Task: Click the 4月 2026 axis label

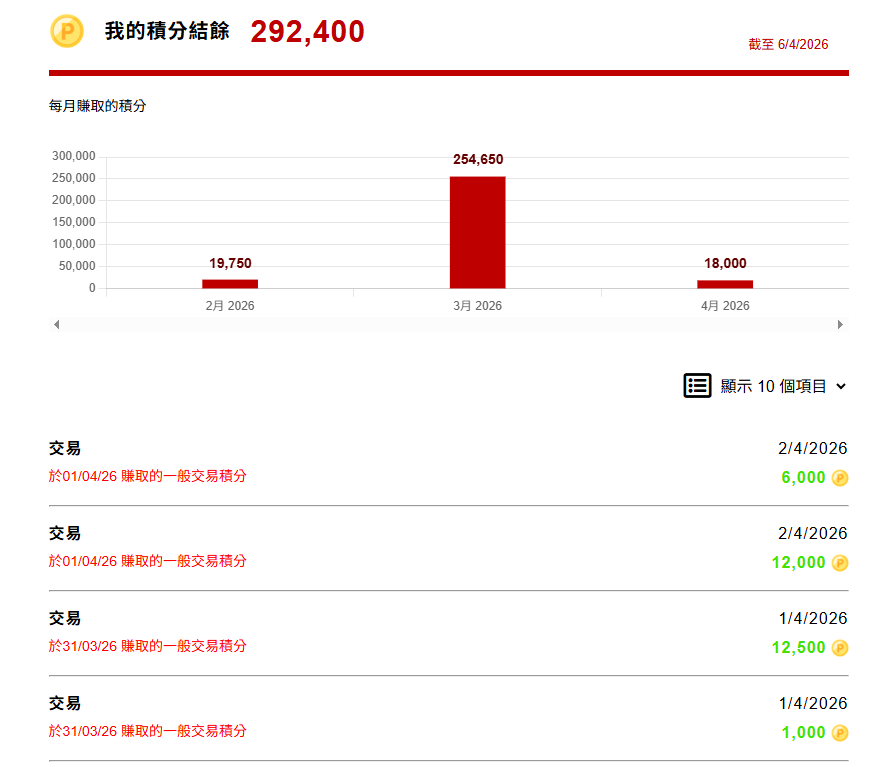Action: [725, 306]
